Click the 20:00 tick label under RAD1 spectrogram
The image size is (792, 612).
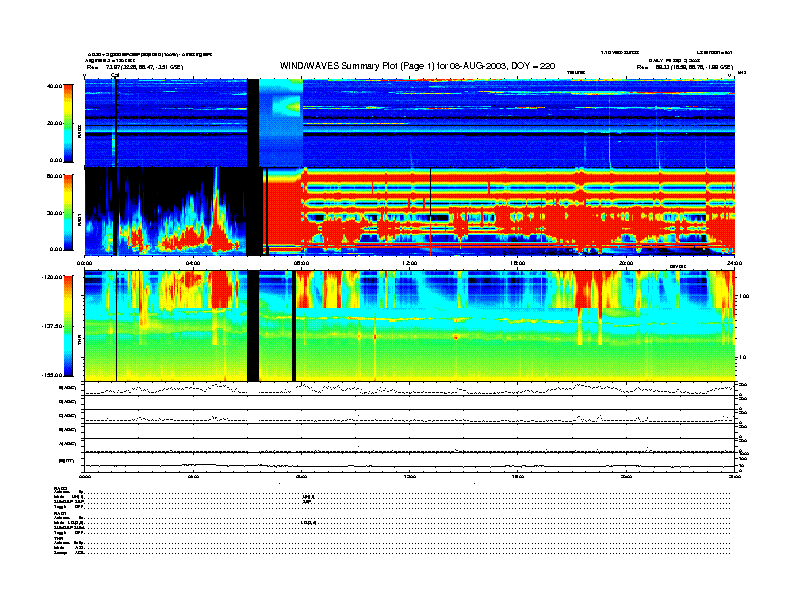click(x=626, y=263)
